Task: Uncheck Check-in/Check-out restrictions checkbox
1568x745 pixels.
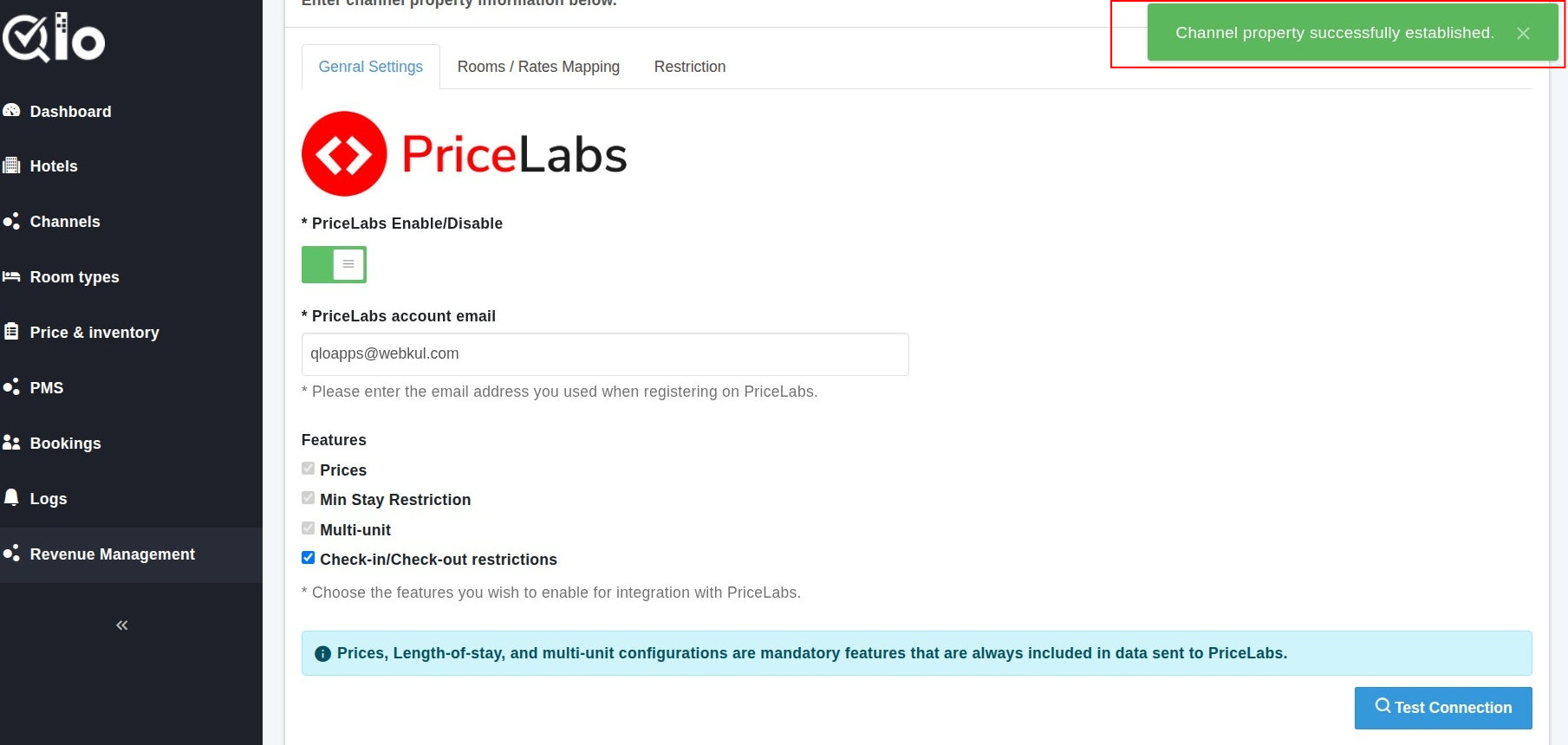Action: (308, 558)
